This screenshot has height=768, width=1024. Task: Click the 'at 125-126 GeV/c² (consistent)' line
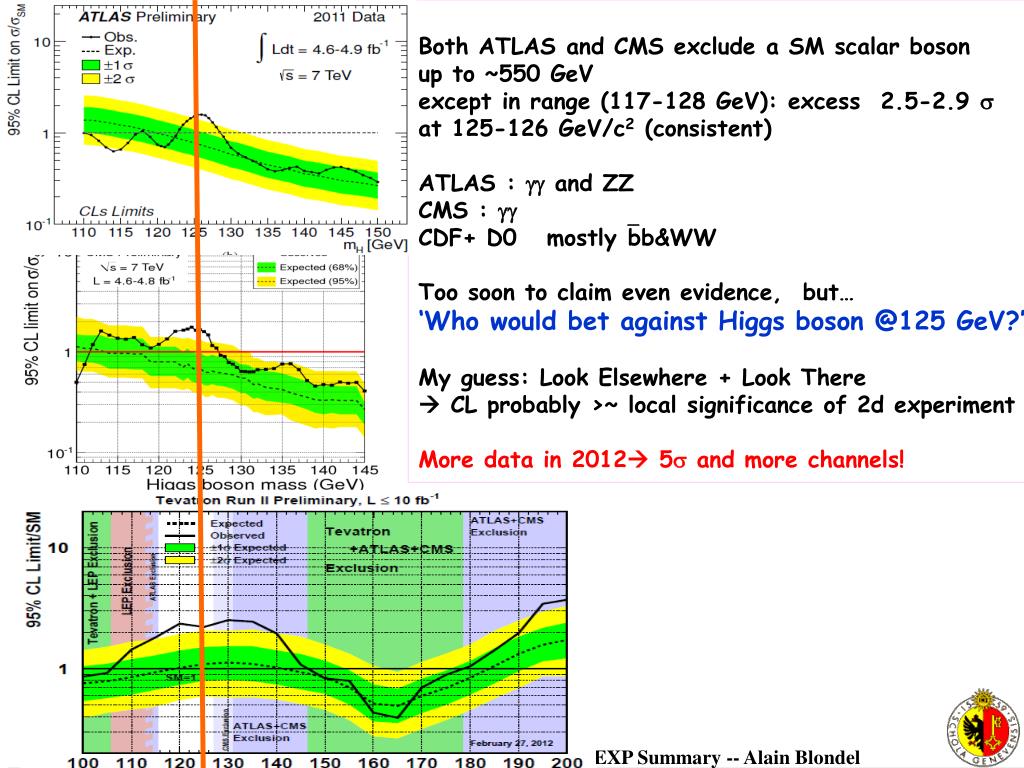pos(595,128)
